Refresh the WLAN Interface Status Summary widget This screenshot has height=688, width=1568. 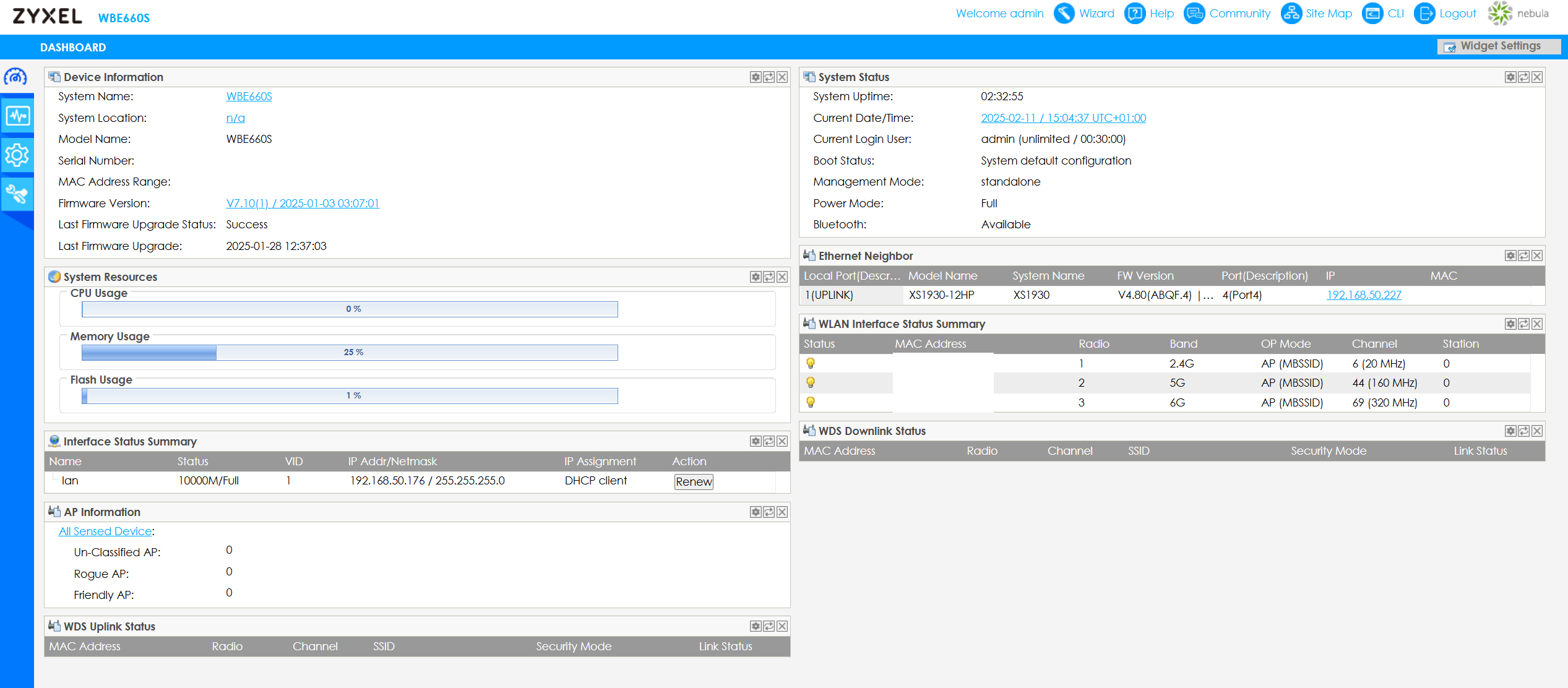(1523, 324)
